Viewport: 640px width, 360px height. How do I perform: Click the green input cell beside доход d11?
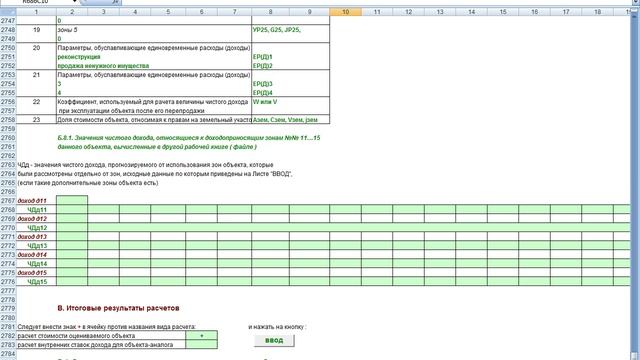tap(72, 200)
